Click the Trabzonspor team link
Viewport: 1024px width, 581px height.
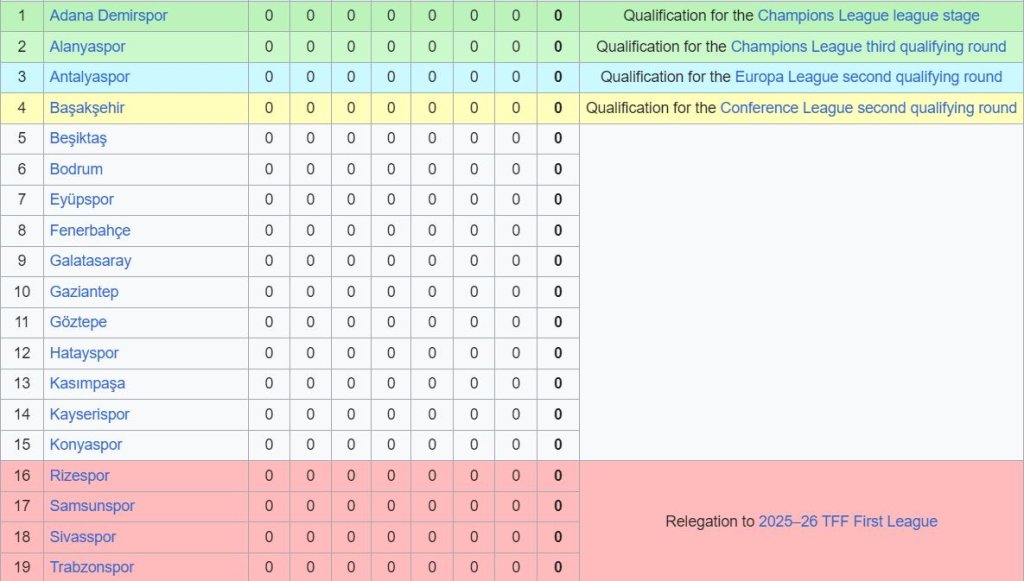(x=91, y=567)
